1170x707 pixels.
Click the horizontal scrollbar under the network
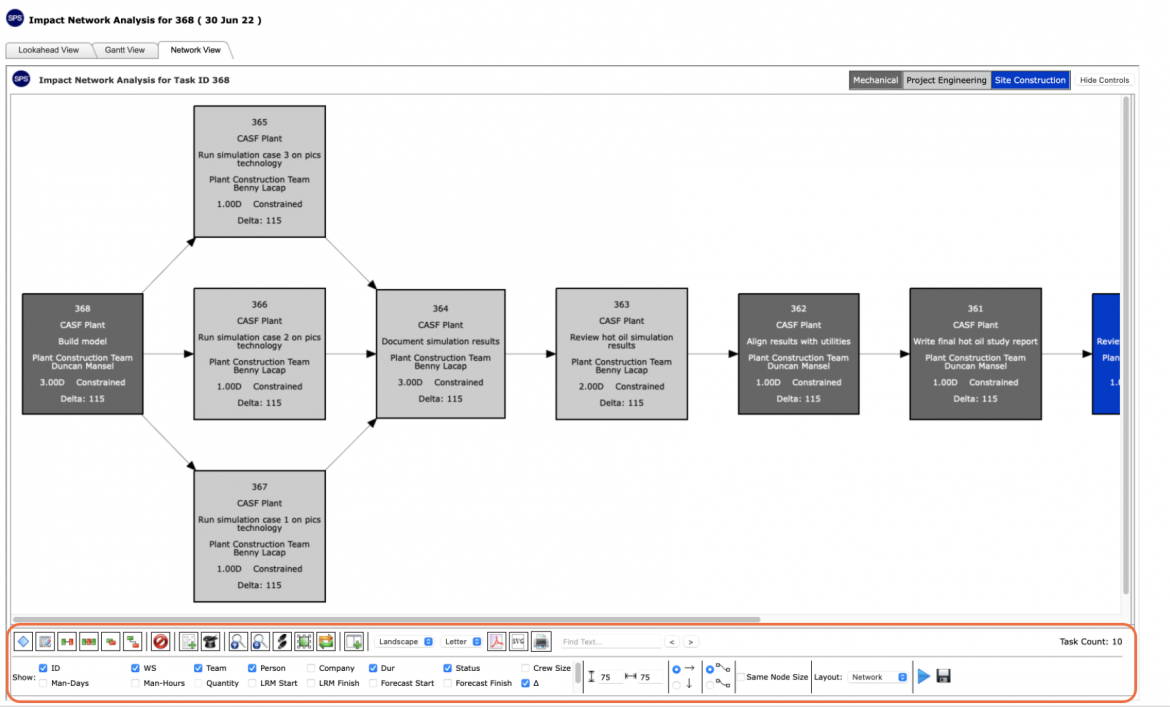click(387, 619)
